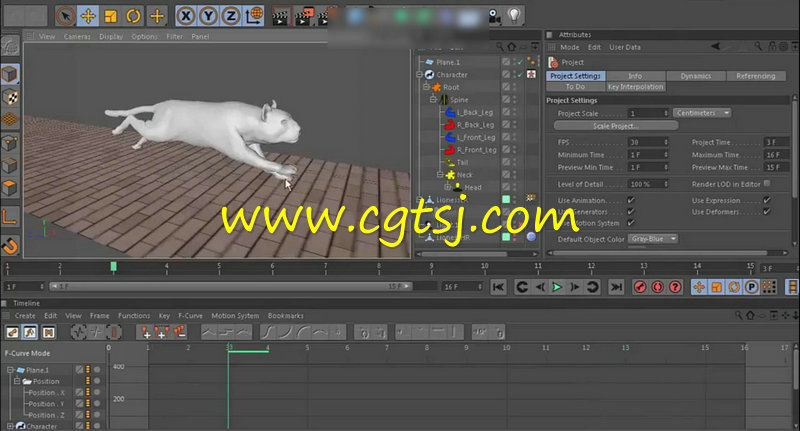Select Texture mode checkered icon in sidebar
Screen dimensions: 800x431
10,97
